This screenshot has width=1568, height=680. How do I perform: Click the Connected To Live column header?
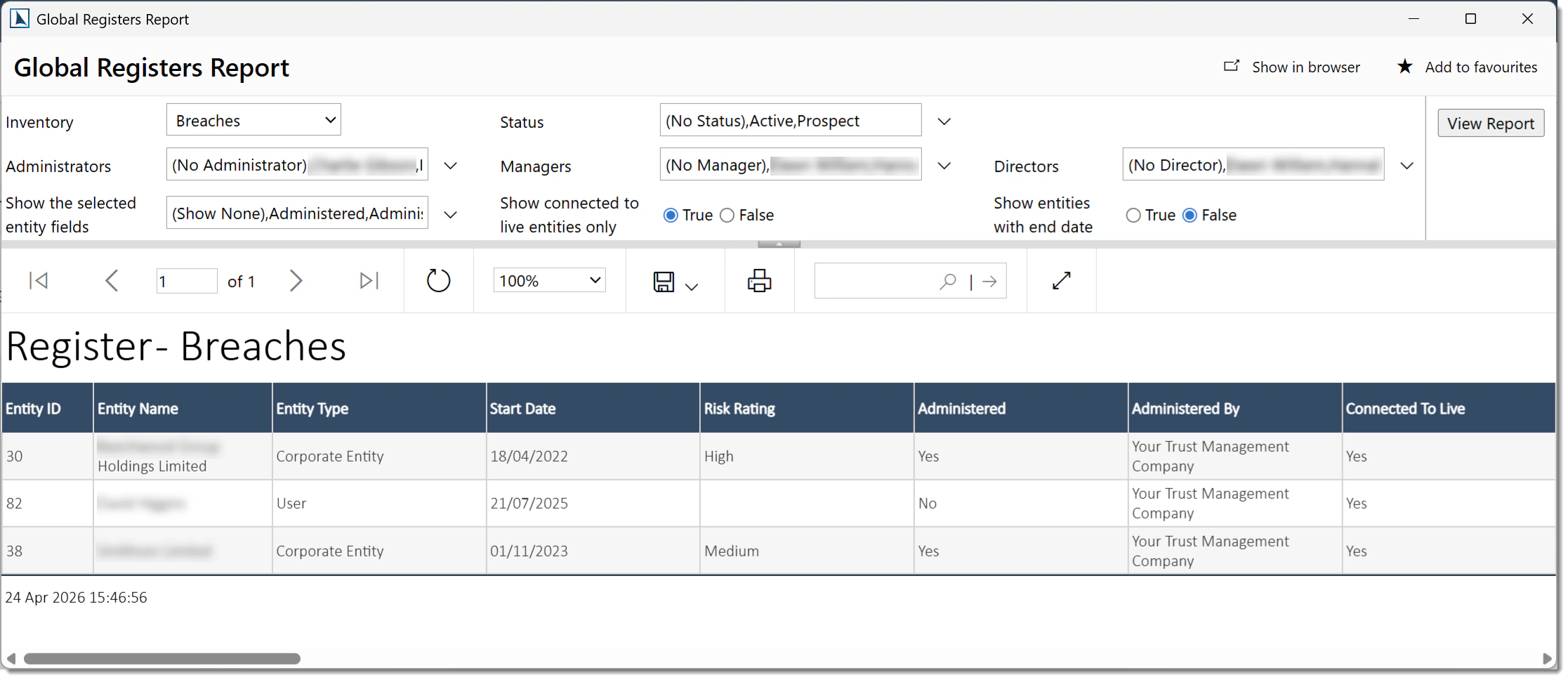[x=1449, y=408]
